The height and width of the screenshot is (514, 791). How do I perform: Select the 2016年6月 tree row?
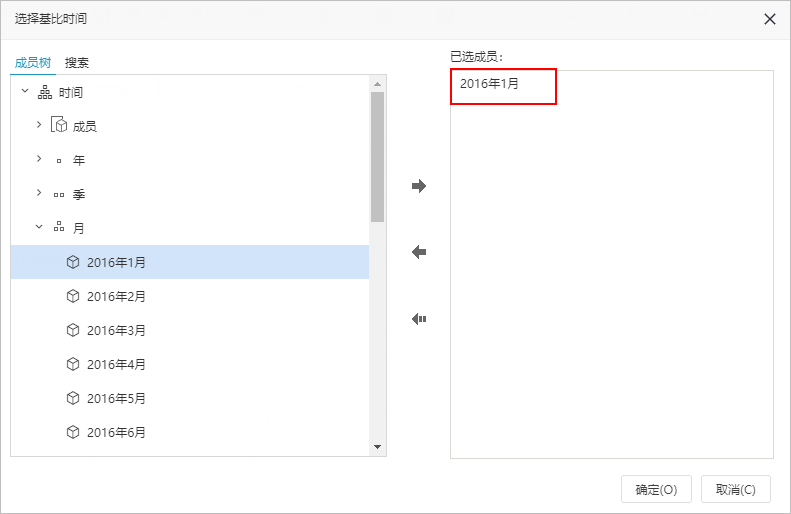coord(190,432)
